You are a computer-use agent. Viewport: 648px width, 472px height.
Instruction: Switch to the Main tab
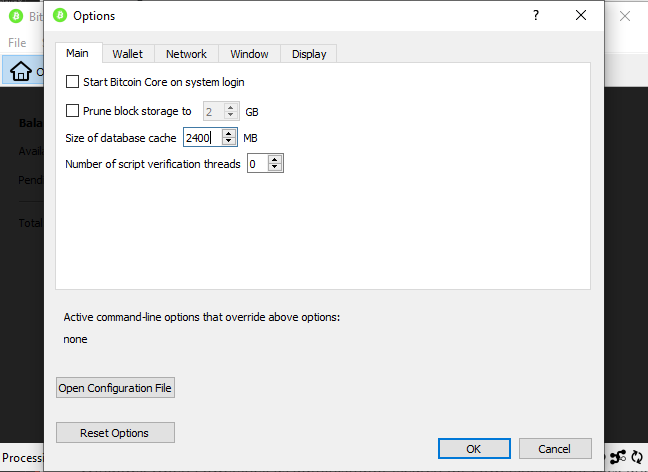(x=78, y=53)
